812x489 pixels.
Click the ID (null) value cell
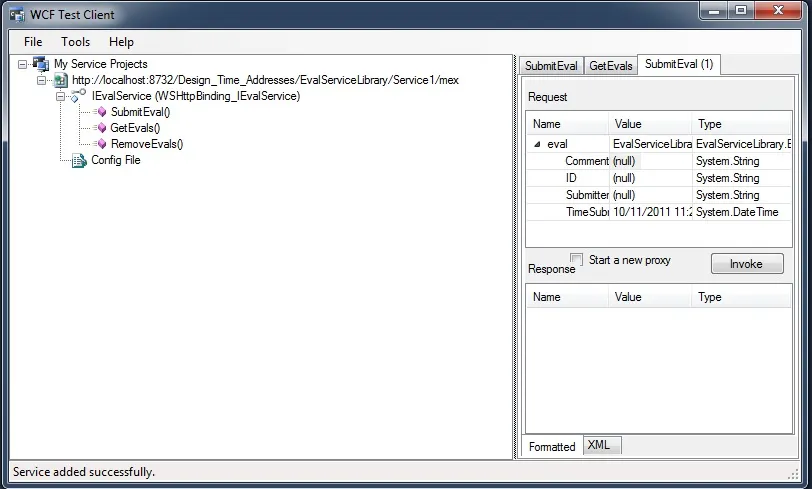click(650, 178)
